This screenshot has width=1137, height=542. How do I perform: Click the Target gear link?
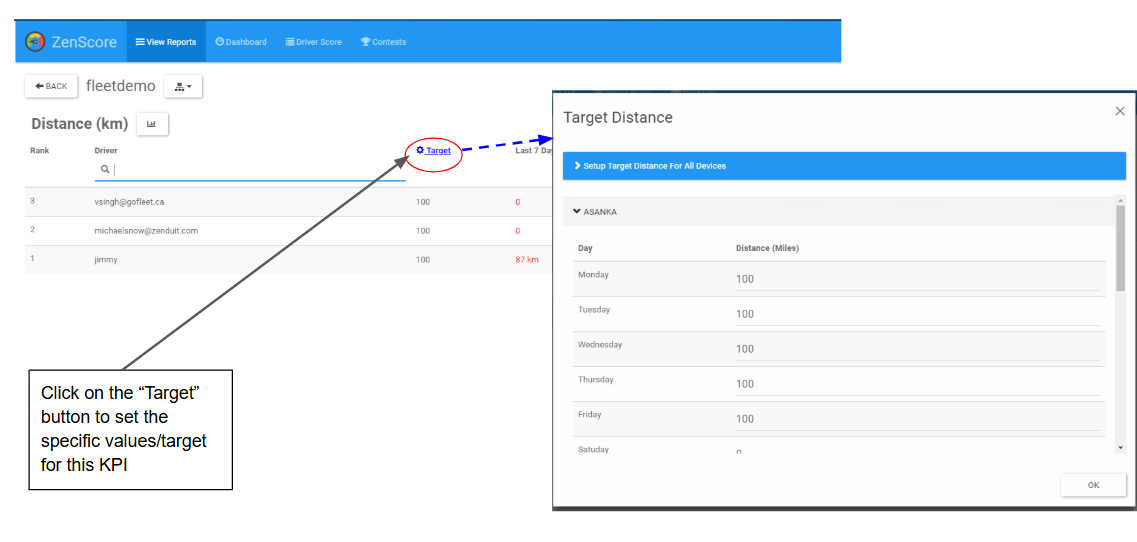433,151
